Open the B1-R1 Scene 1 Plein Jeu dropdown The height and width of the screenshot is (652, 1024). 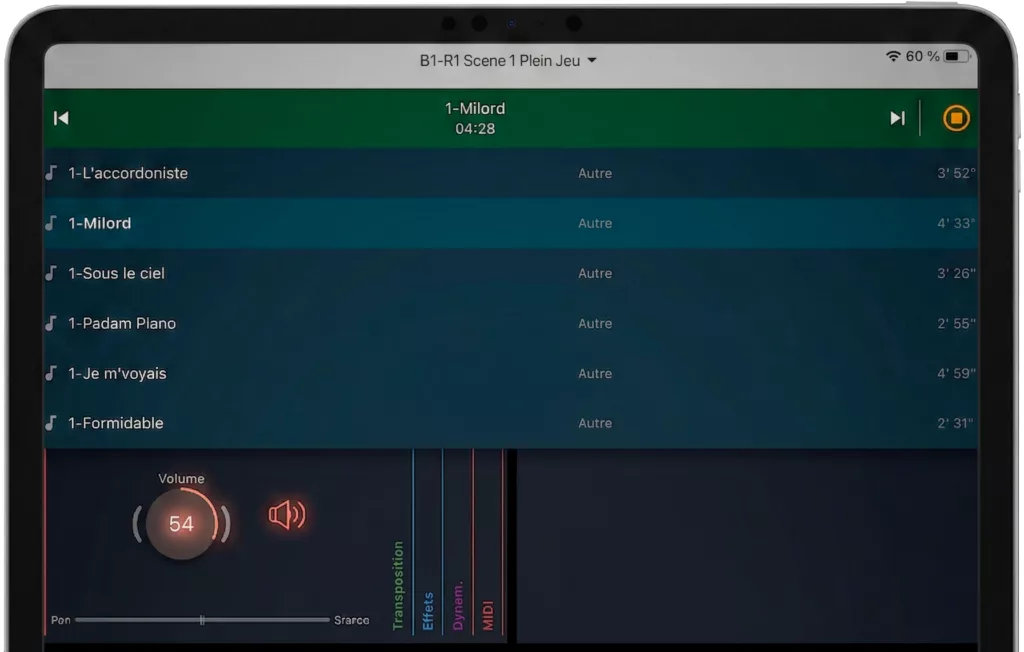point(508,61)
